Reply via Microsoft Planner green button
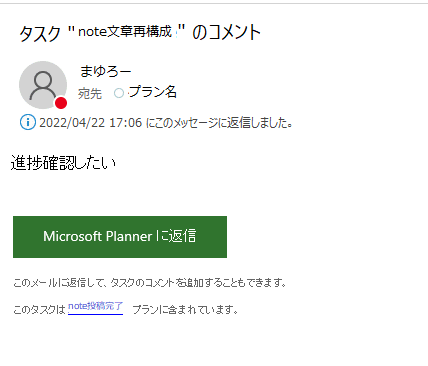The image size is (428, 366). pos(120,237)
